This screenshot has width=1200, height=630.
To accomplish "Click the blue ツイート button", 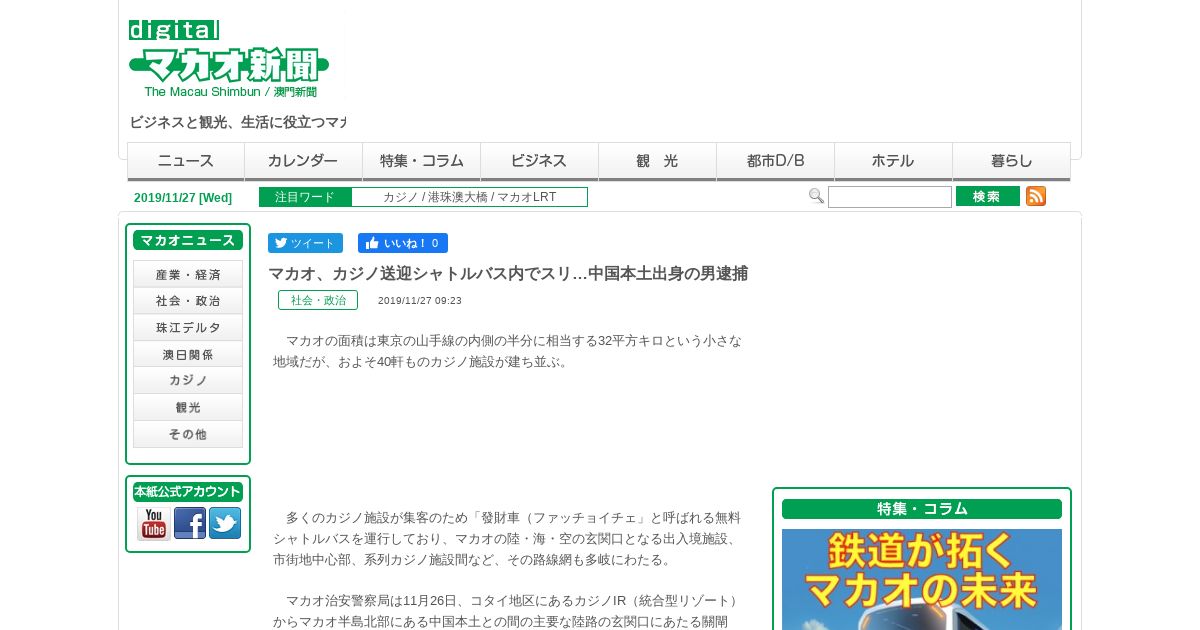I will pos(305,243).
